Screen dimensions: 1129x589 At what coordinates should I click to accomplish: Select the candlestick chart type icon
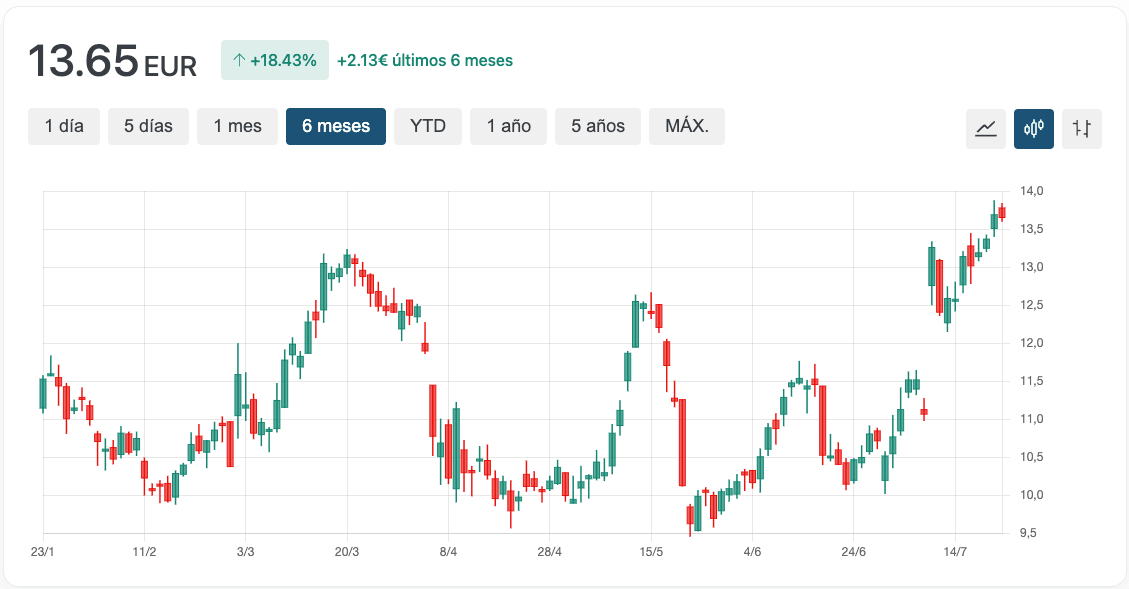pyautogui.click(x=1033, y=128)
